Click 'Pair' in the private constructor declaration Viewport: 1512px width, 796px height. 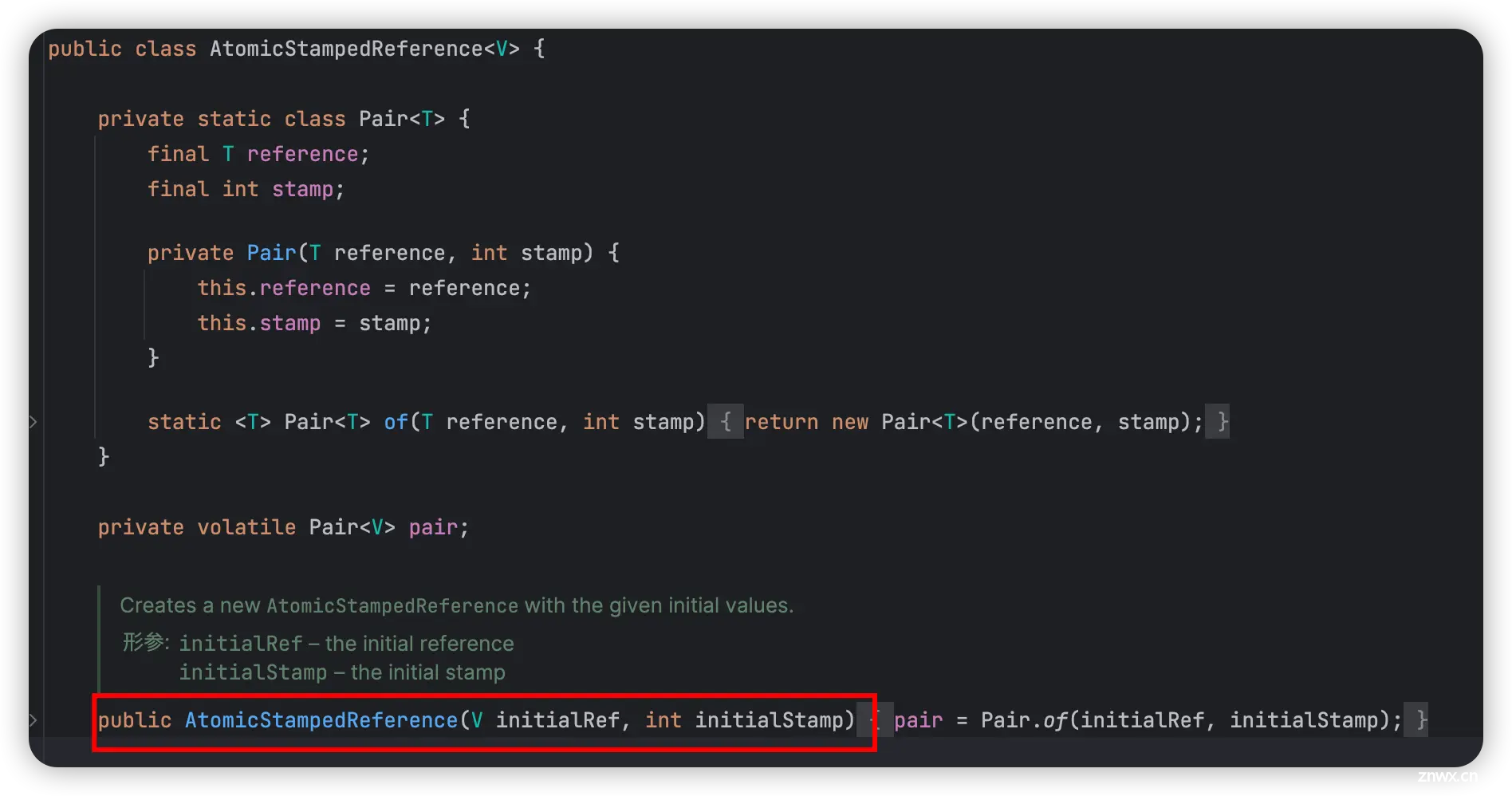pos(271,253)
